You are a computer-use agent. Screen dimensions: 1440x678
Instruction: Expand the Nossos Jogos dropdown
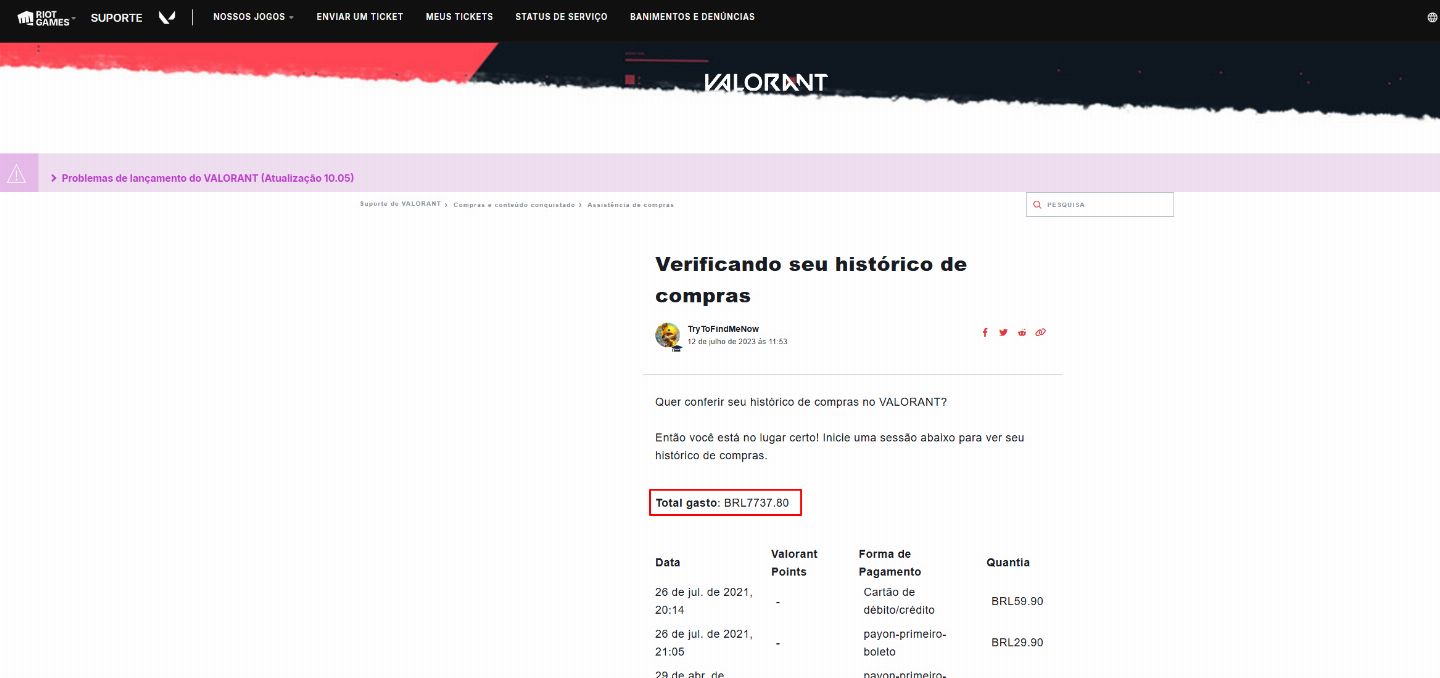coord(253,17)
